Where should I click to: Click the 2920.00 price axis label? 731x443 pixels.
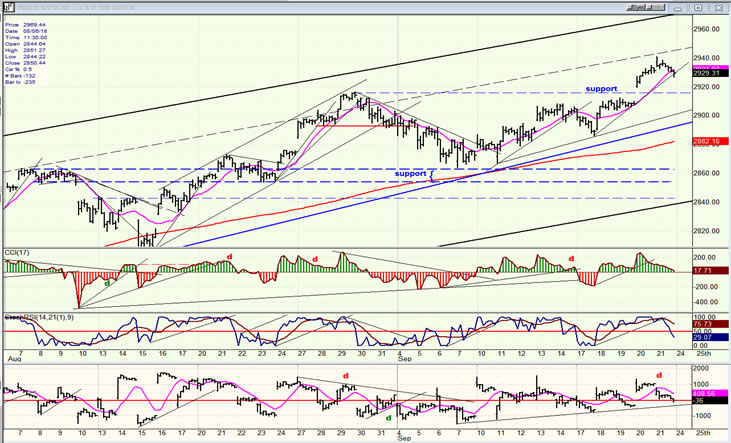(709, 87)
